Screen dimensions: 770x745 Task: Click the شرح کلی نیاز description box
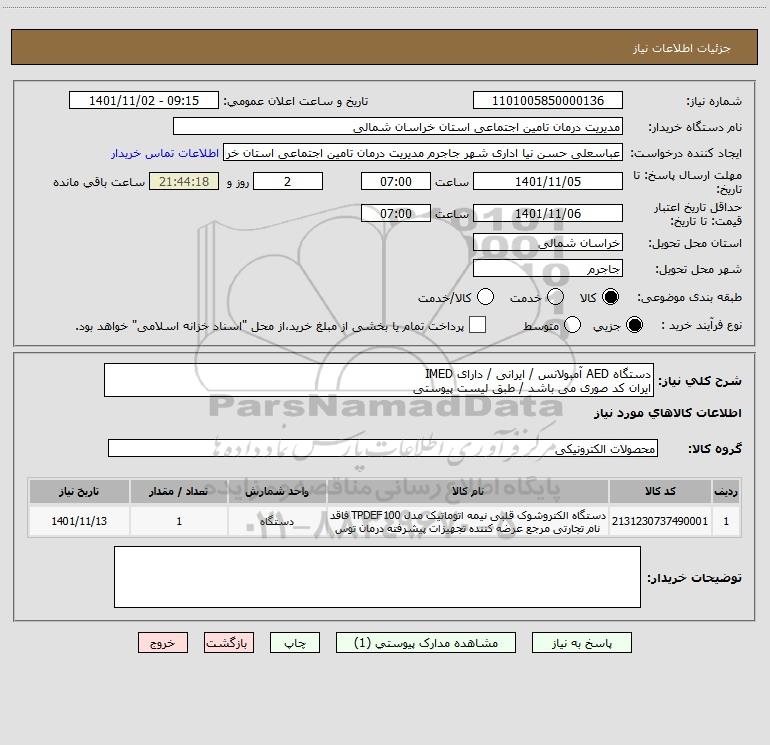379,381
